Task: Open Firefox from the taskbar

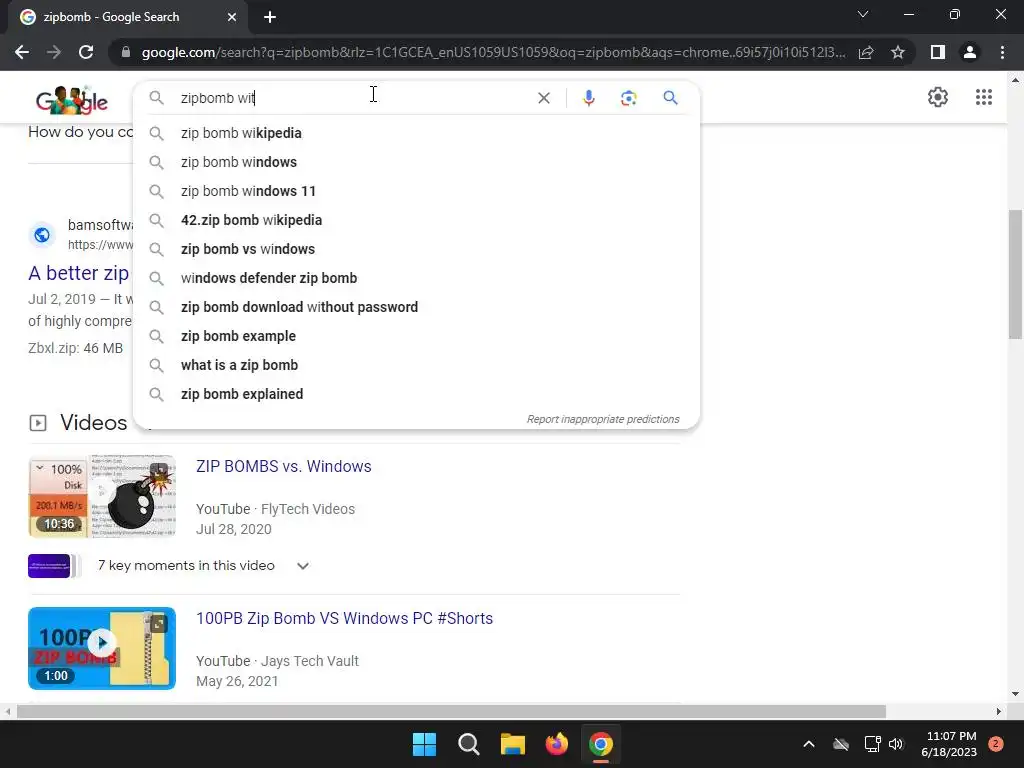Action: [556, 744]
